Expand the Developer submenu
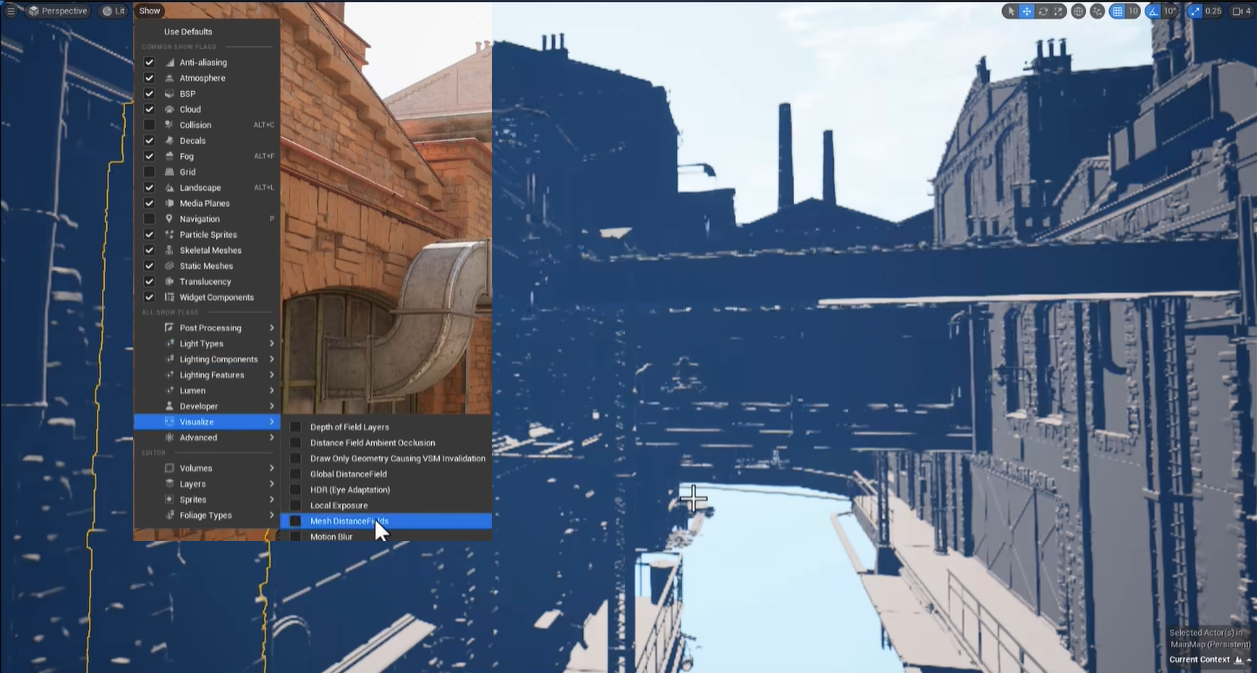 click(207, 406)
